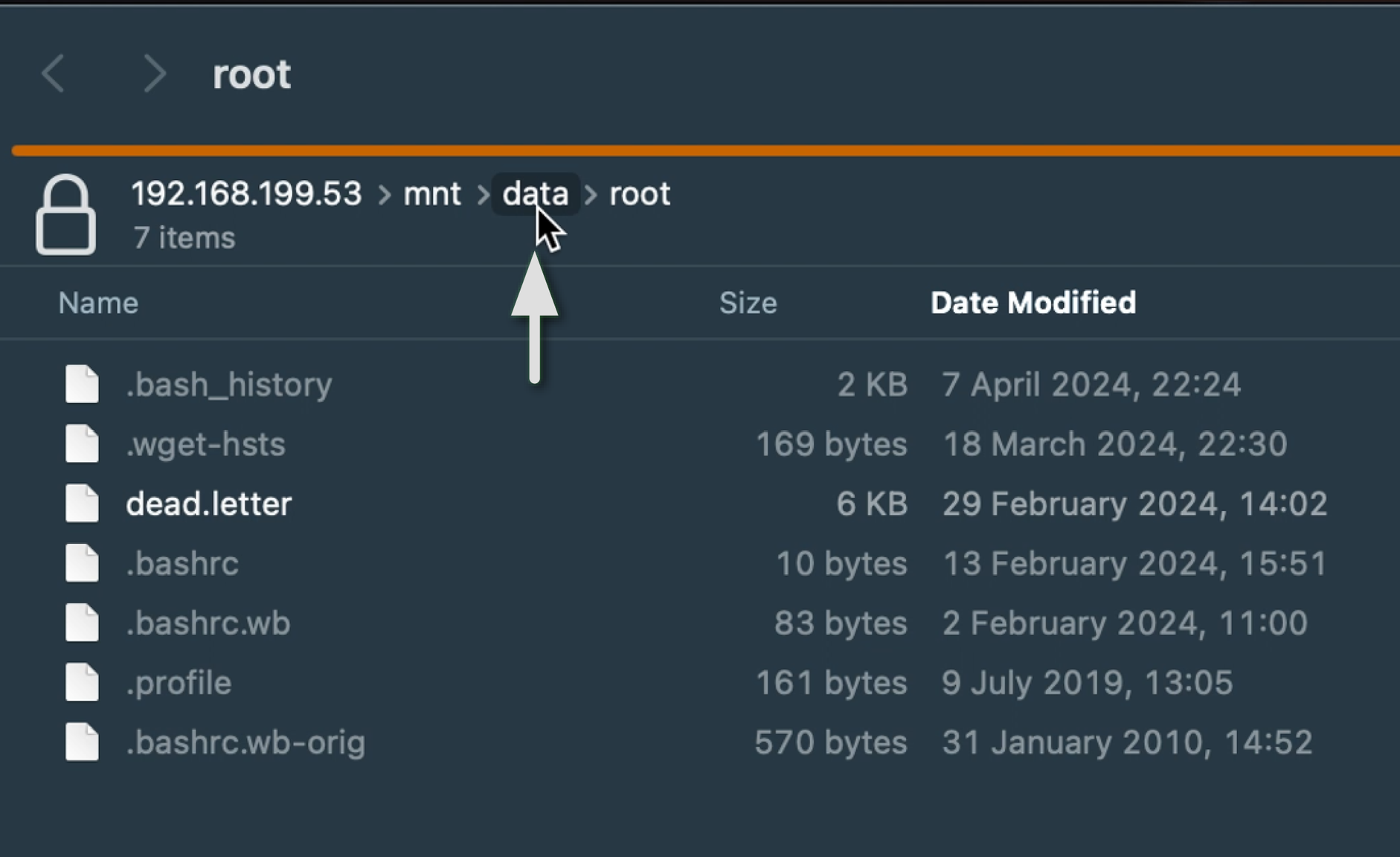Viewport: 1400px width, 857px height.
Task: Click the back navigation arrow
Action: 54,74
